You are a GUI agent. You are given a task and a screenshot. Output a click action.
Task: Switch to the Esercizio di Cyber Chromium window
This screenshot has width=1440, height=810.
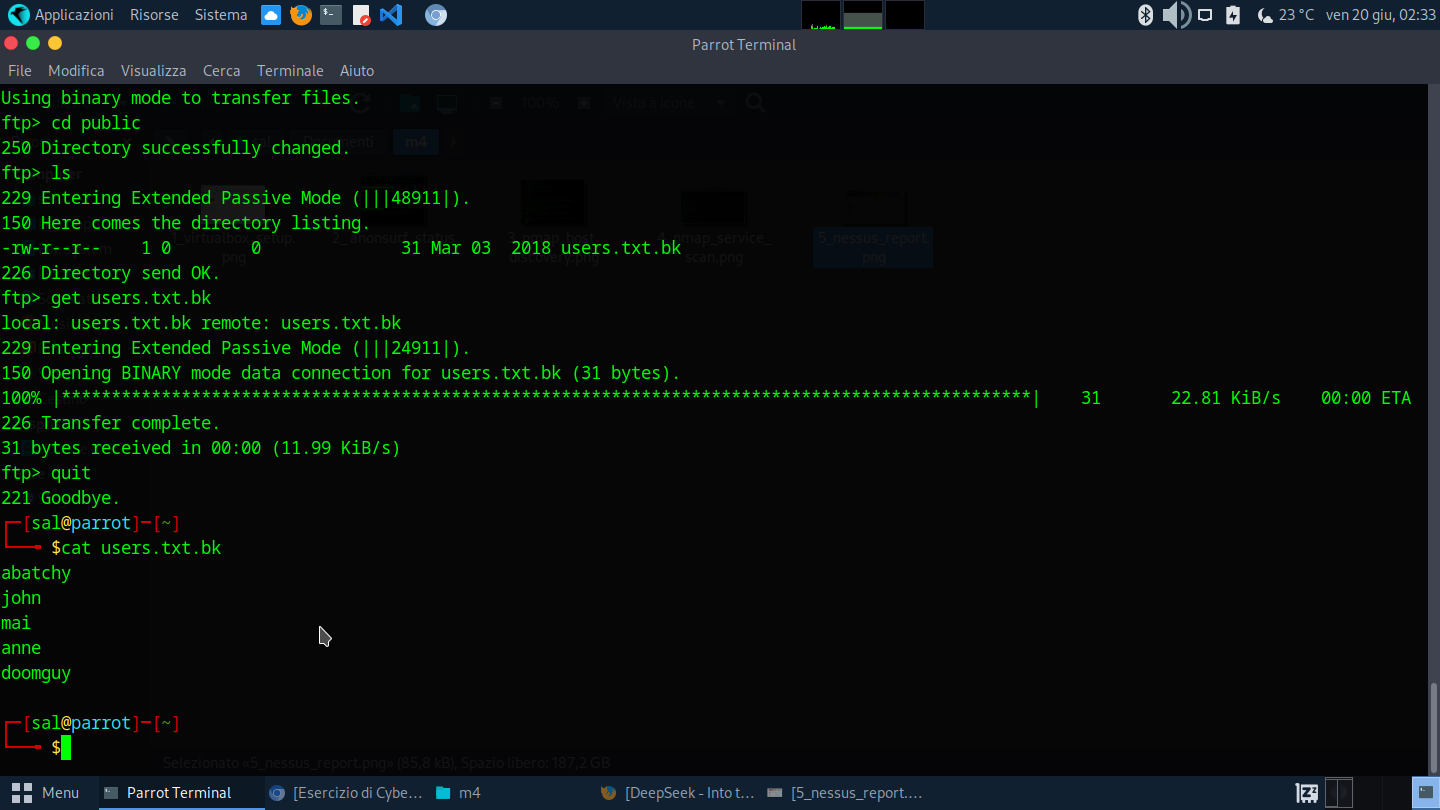click(346, 793)
